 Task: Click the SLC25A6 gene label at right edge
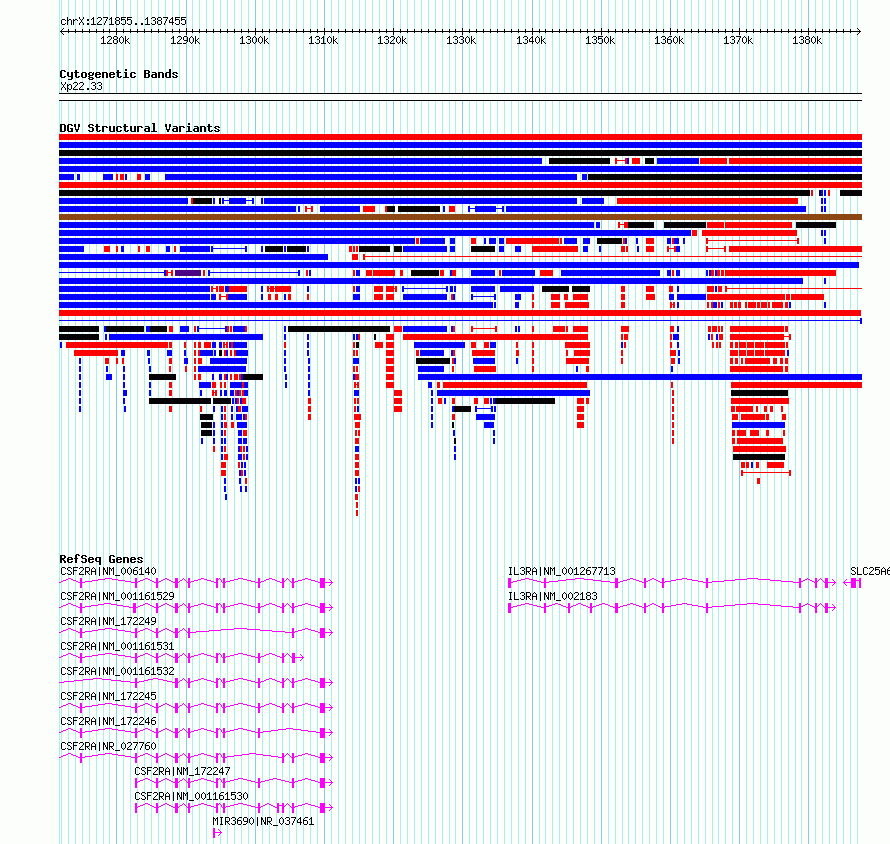point(870,572)
